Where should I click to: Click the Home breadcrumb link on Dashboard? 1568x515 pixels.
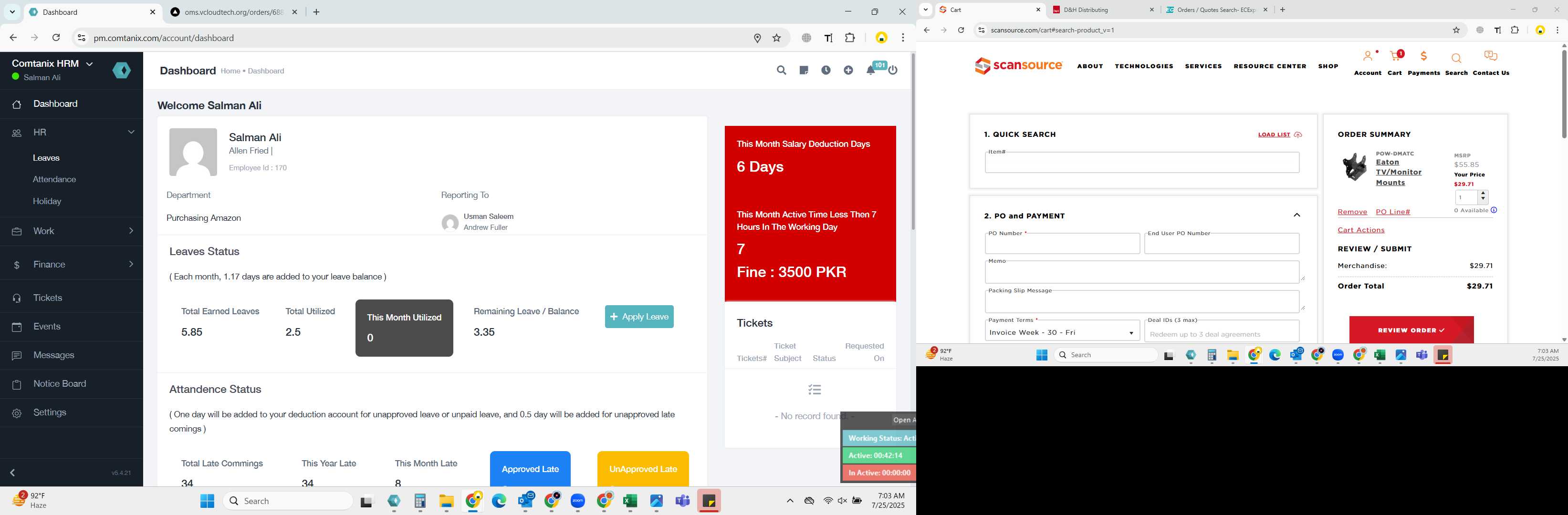(230, 71)
